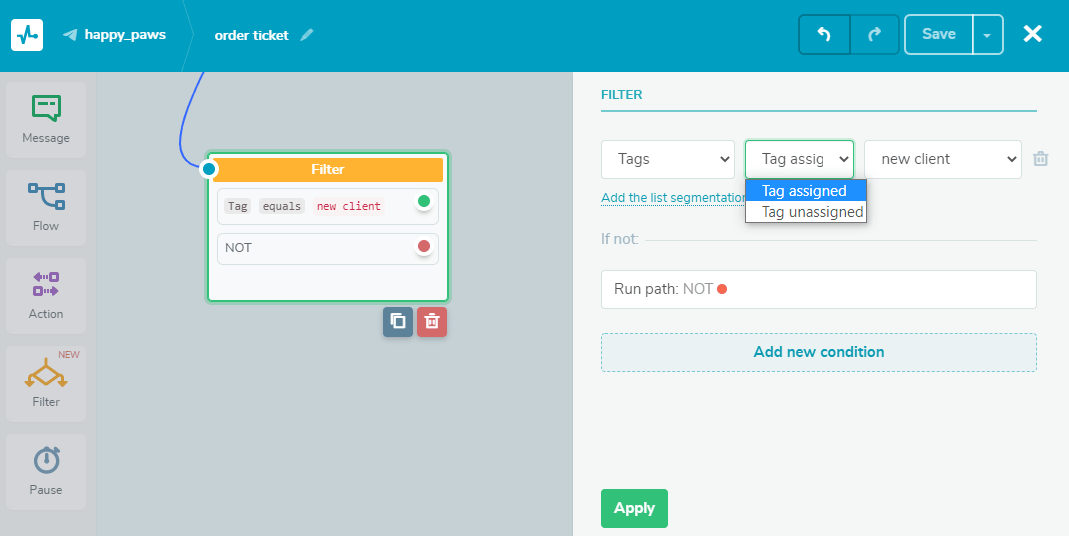This screenshot has width=1069, height=536.
Task: Click the Run path NOT field
Action: pyautogui.click(x=818, y=289)
